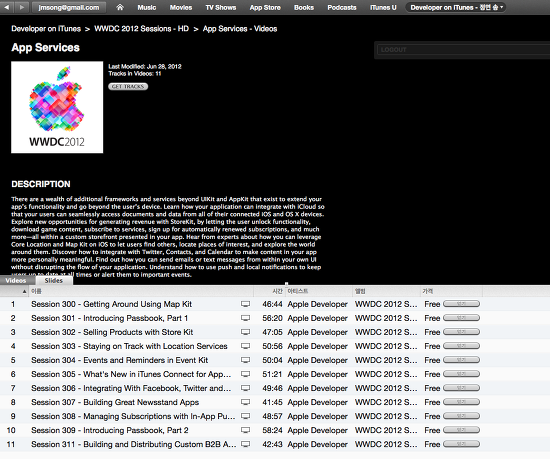Get Session 311 with its download button
Screen dimensions: 550x459
click(x=461, y=444)
